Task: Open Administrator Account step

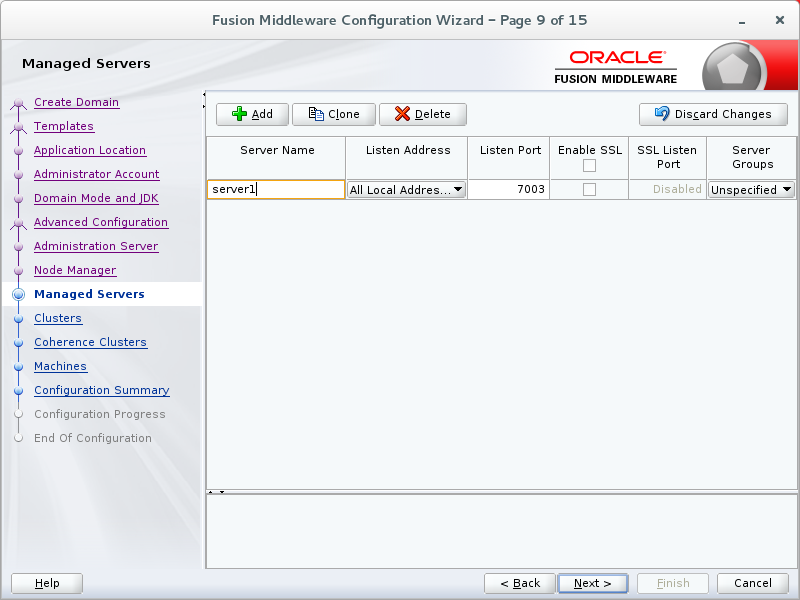Action: [96, 174]
